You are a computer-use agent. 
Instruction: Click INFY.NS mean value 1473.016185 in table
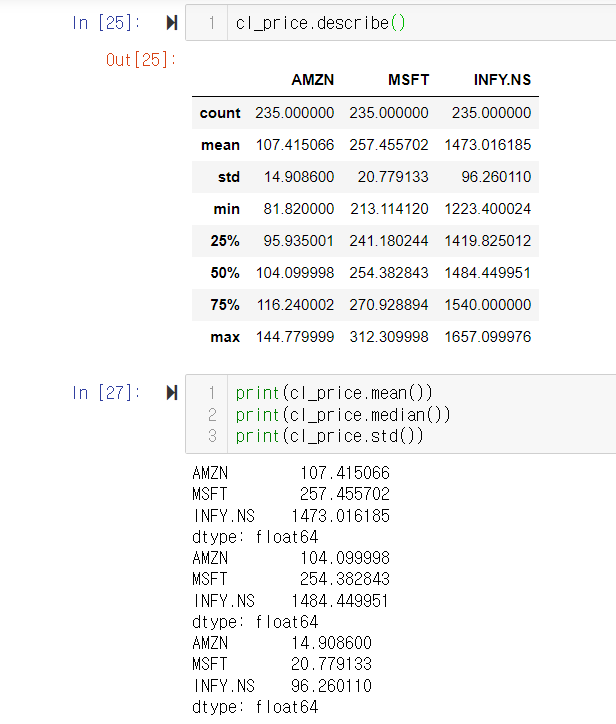click(x=488, y=145)
